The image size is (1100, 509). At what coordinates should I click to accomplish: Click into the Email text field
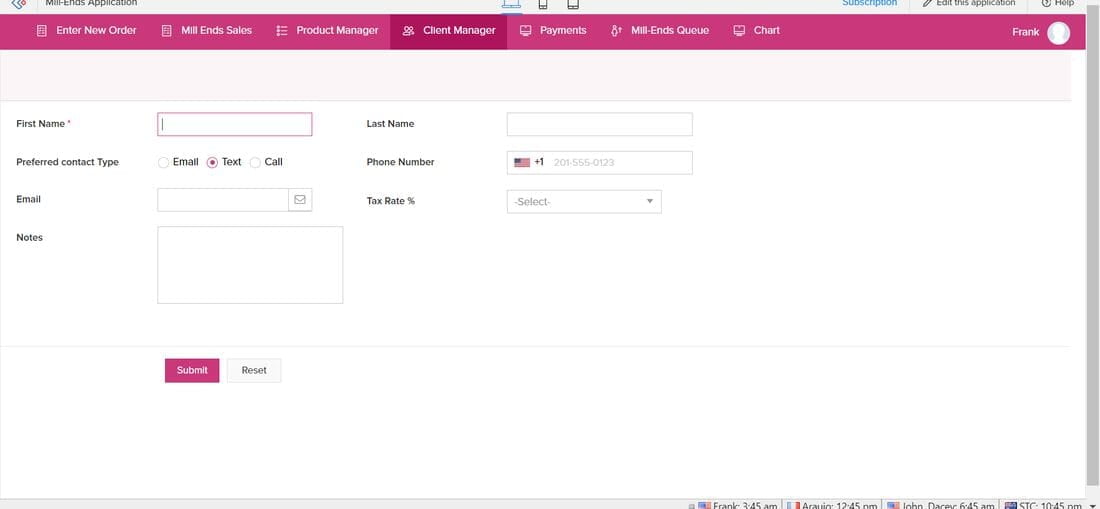tap(223, 200)
